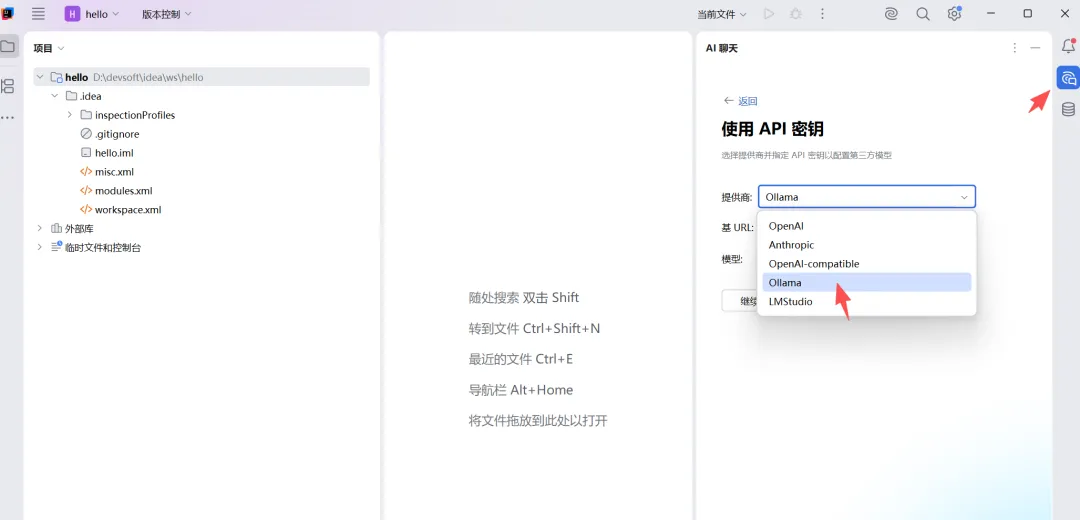Click the .idea folder icon

click(x=71, y=96)
